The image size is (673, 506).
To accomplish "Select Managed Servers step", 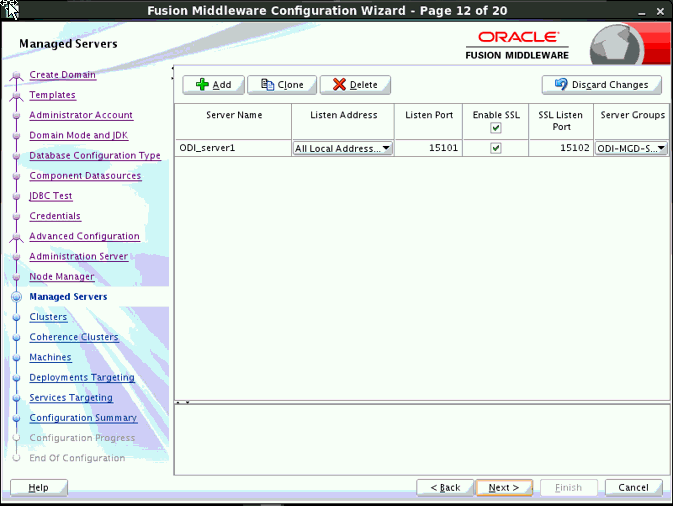I will pyautogui.click(x=68, y=297).
